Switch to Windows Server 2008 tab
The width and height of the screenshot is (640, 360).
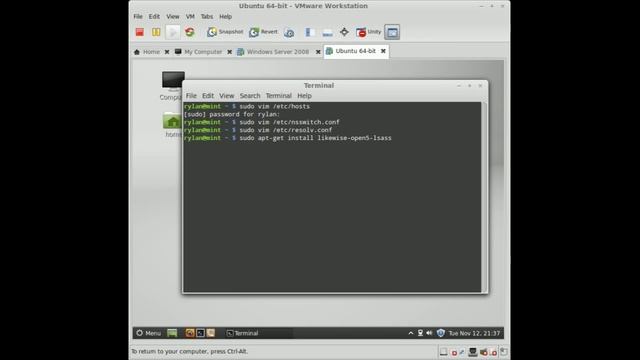[273, 52]
